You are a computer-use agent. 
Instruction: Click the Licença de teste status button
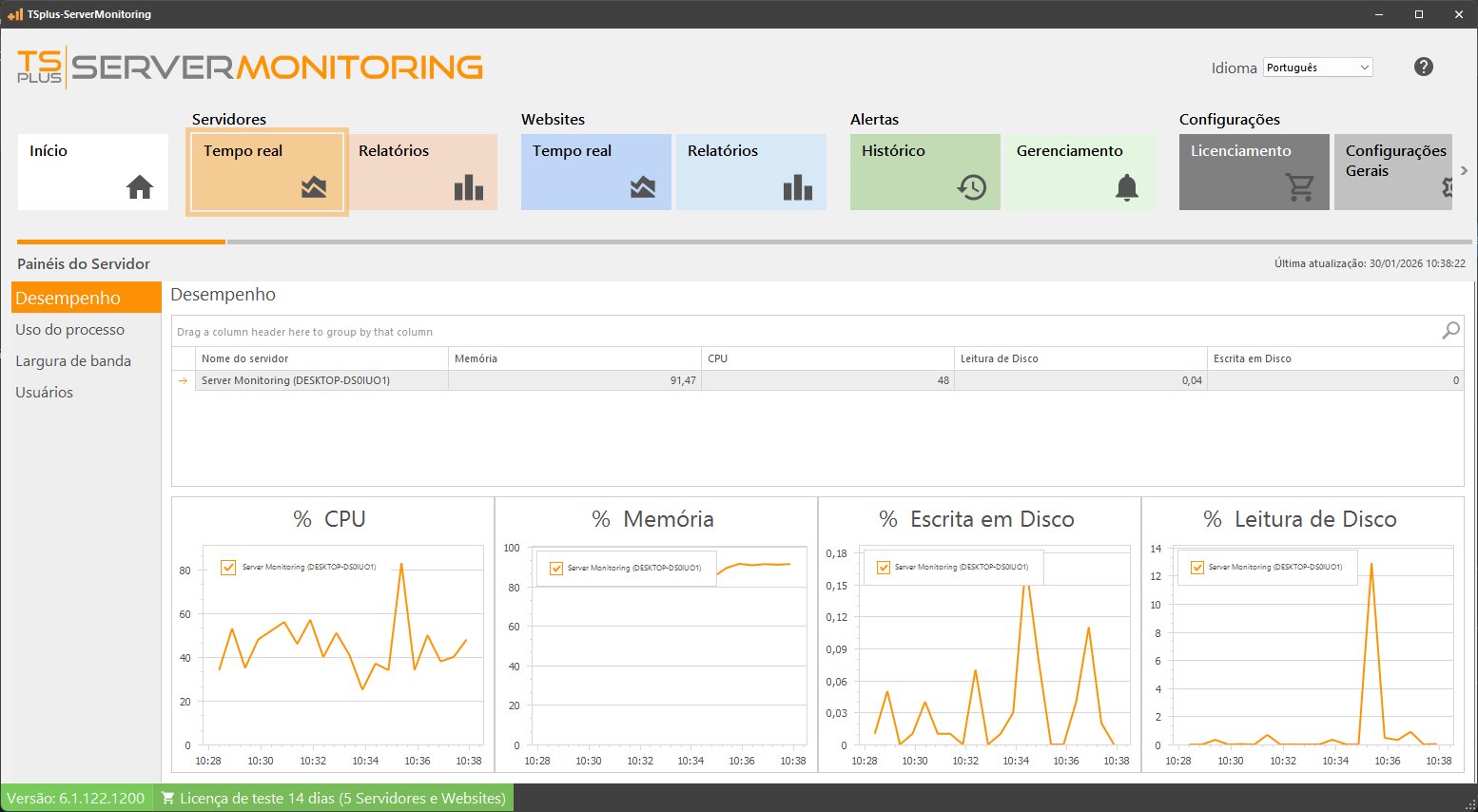[333, 798]
